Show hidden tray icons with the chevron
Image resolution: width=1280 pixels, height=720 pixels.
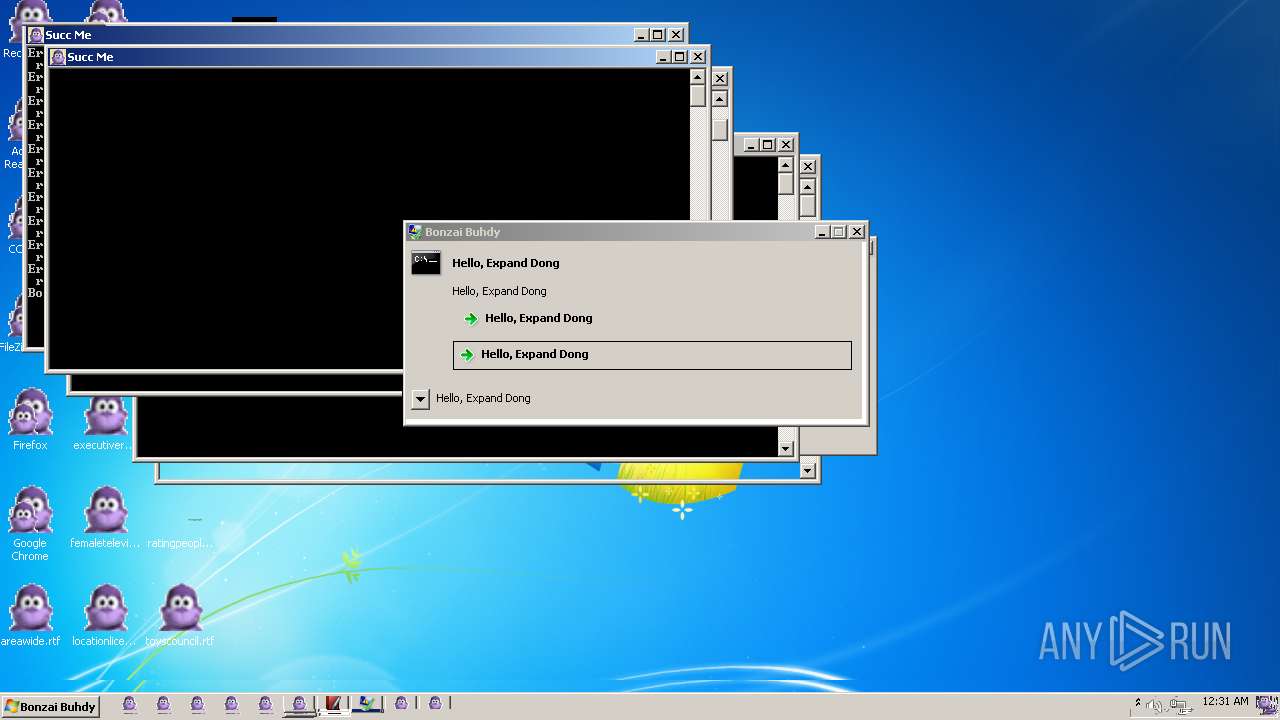point(1137,703)
